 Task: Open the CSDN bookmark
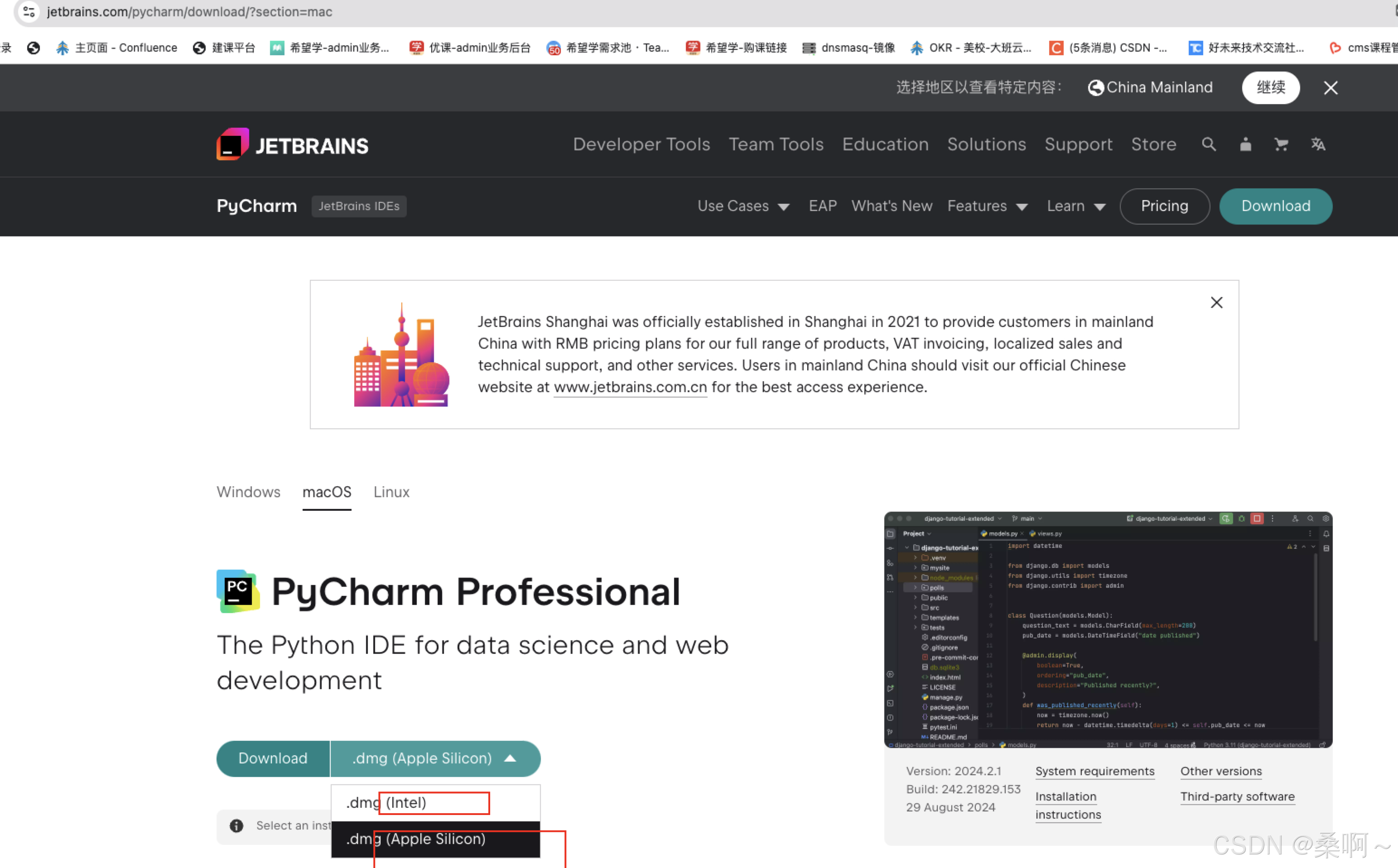[x=1108, y=48]
